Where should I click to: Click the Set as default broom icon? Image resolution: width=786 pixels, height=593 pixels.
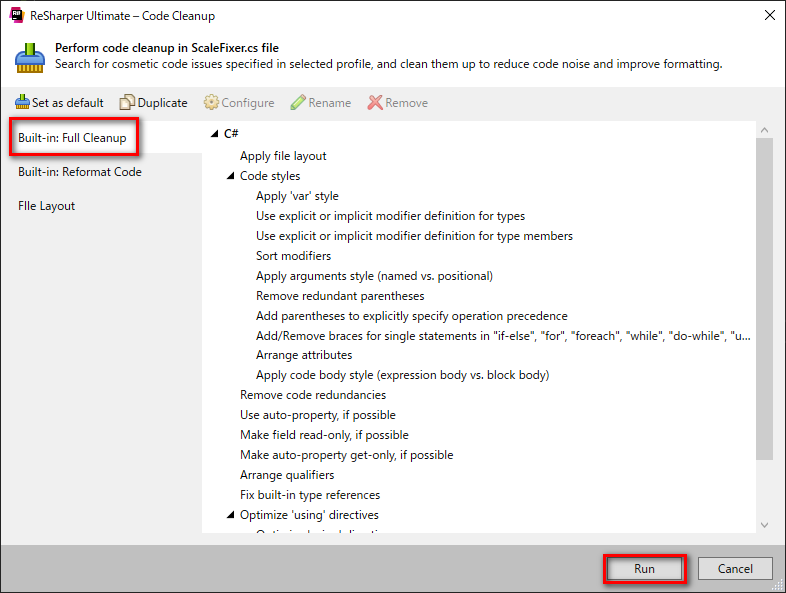pos(22,102)
